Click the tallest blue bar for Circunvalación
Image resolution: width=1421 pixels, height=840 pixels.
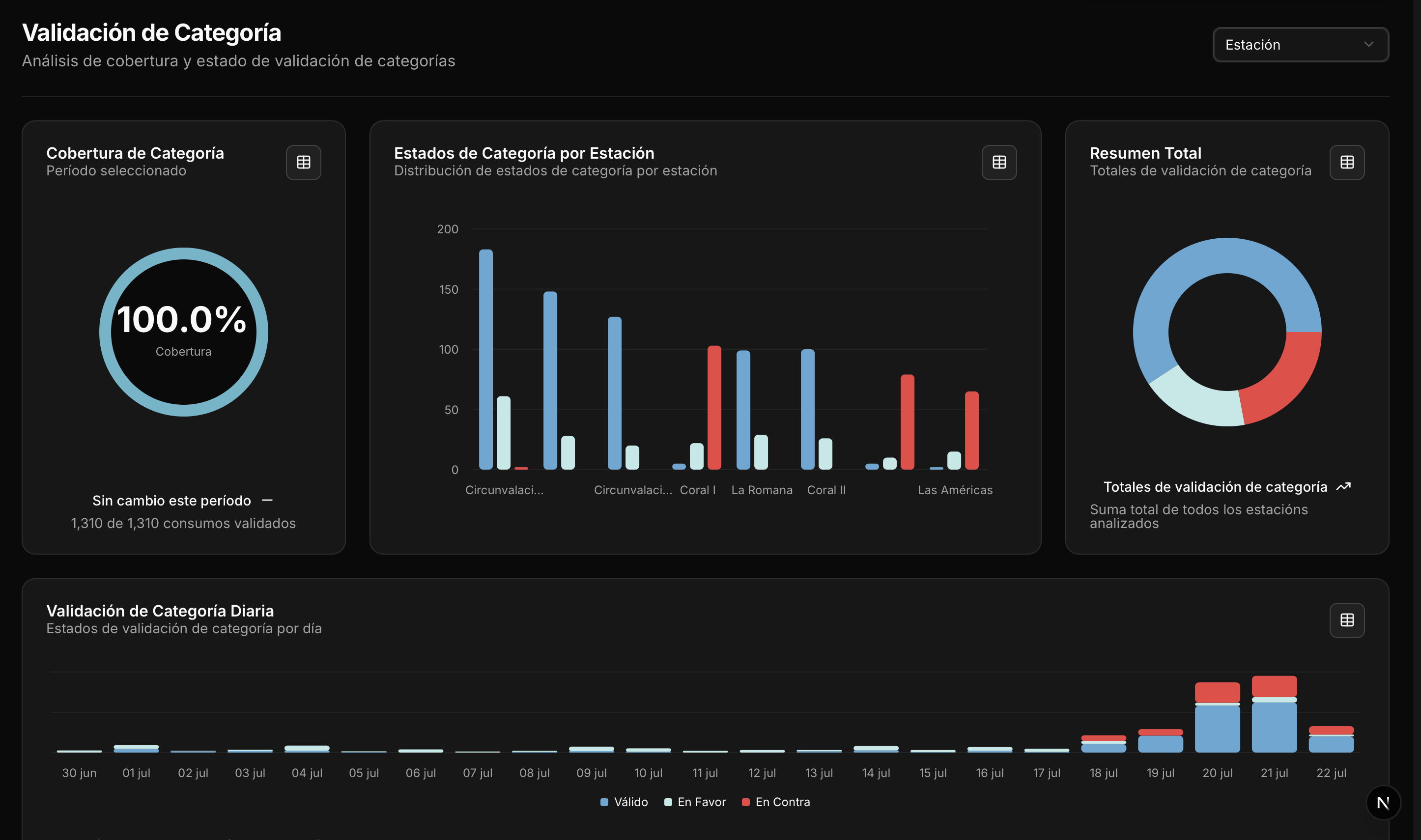(x=486, y=357)
